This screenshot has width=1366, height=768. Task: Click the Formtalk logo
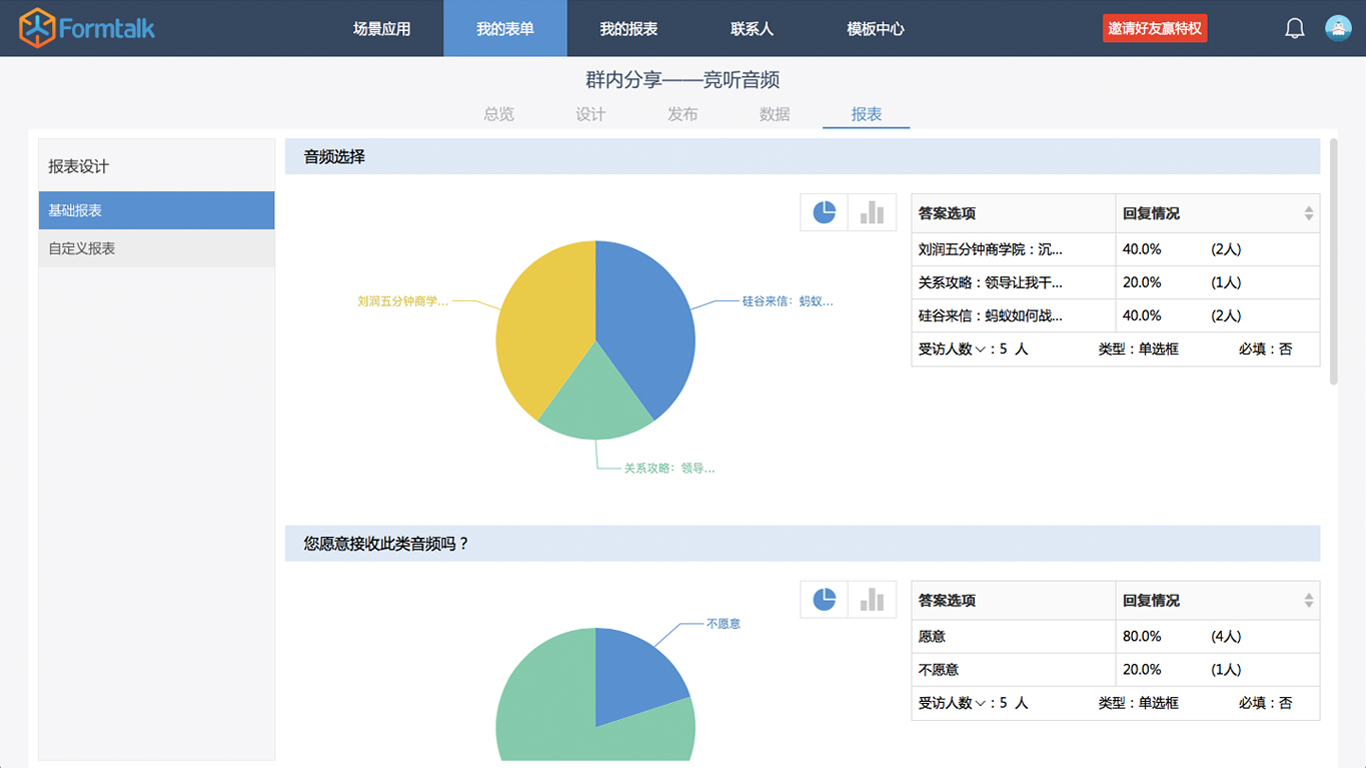[x=87, y=28]
